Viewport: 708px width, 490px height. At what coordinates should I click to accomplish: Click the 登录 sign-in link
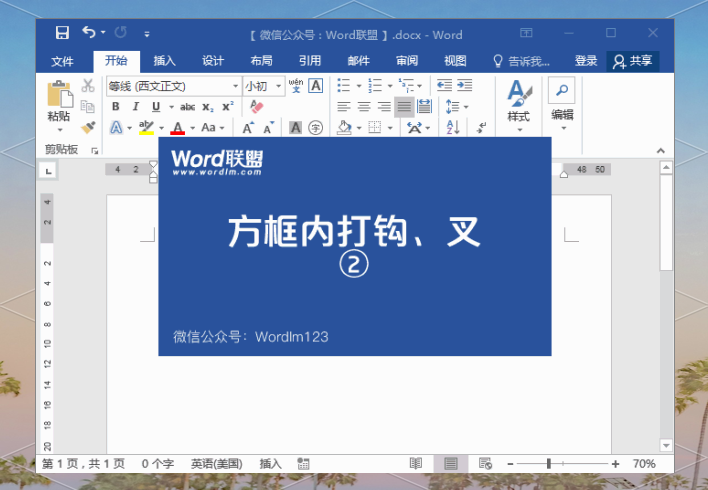pyautogui.click(x=586, y=61)
